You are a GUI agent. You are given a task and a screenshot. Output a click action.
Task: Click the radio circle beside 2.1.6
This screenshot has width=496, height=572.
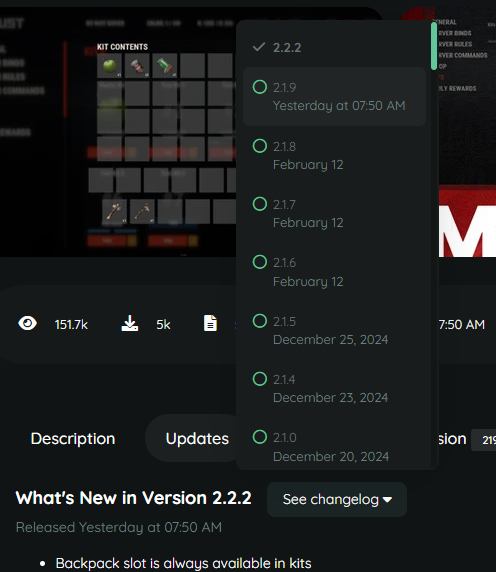pos(260,262)
